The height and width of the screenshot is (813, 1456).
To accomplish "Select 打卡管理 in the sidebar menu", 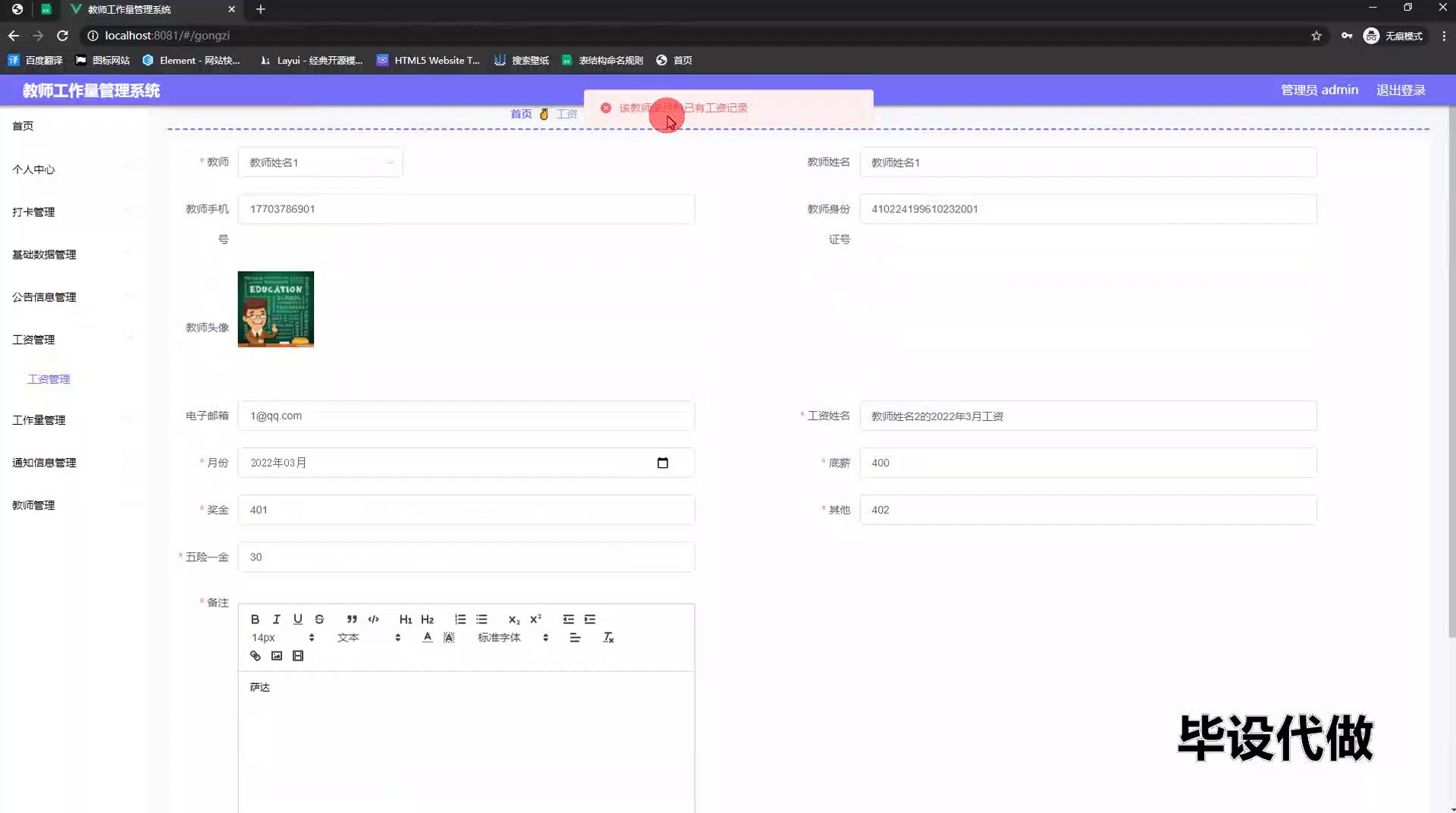I will pos(33,212).
